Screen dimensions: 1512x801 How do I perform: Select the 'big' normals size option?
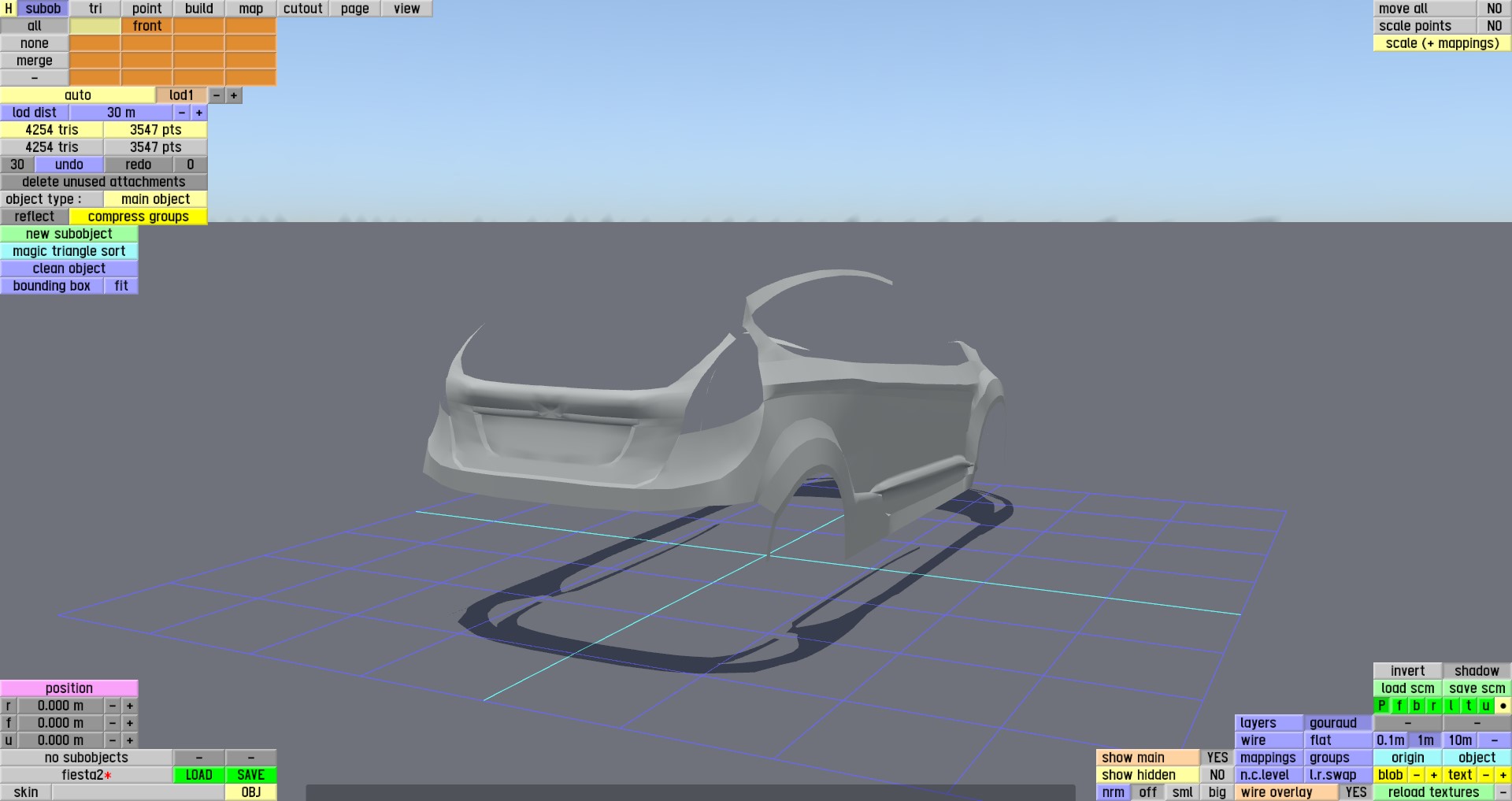pos(1217,792)
